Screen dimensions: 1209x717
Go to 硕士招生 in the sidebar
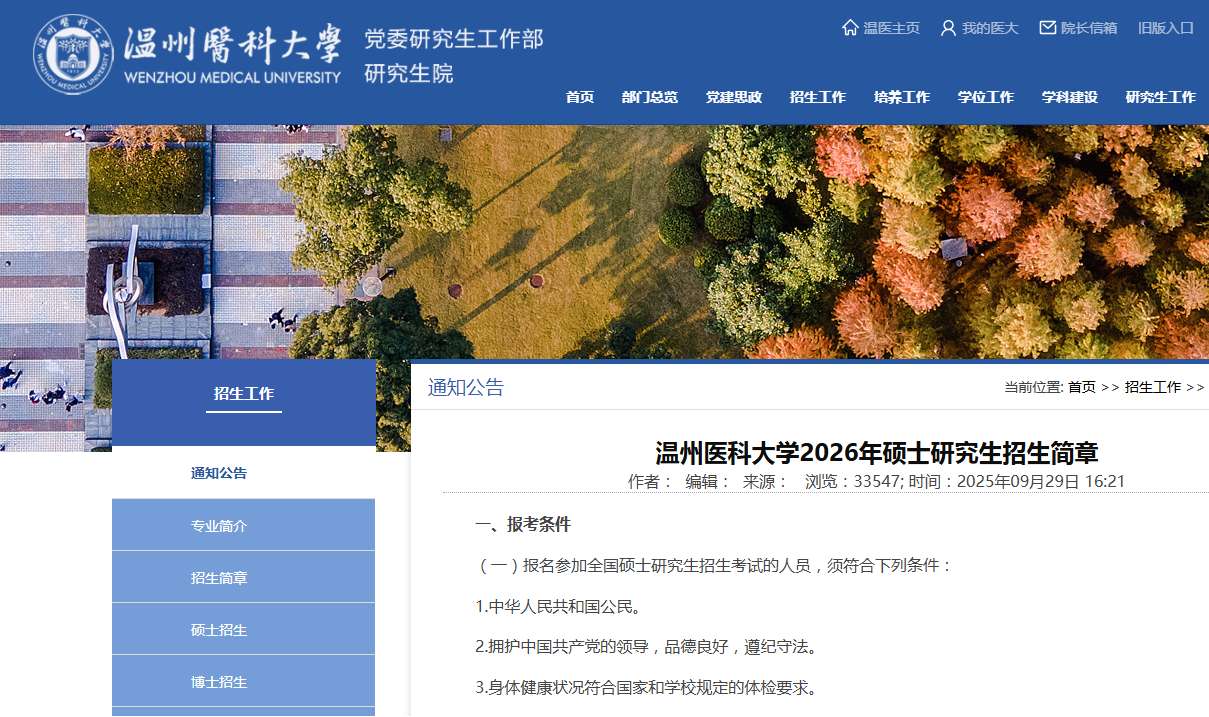coord(219,630)
